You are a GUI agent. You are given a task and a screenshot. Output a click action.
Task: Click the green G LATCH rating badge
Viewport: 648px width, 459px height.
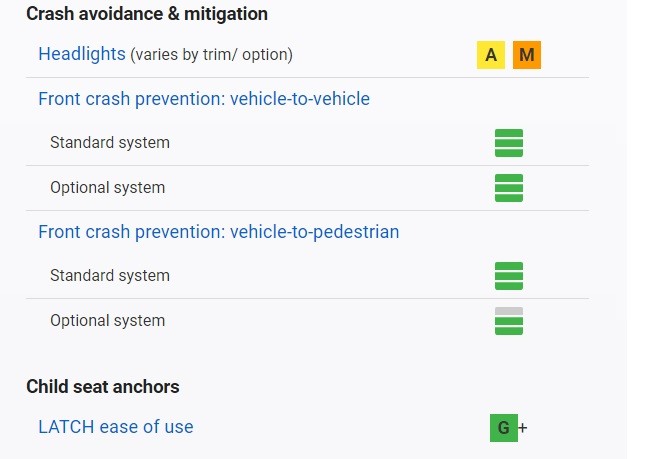click(x=504, y=428)
